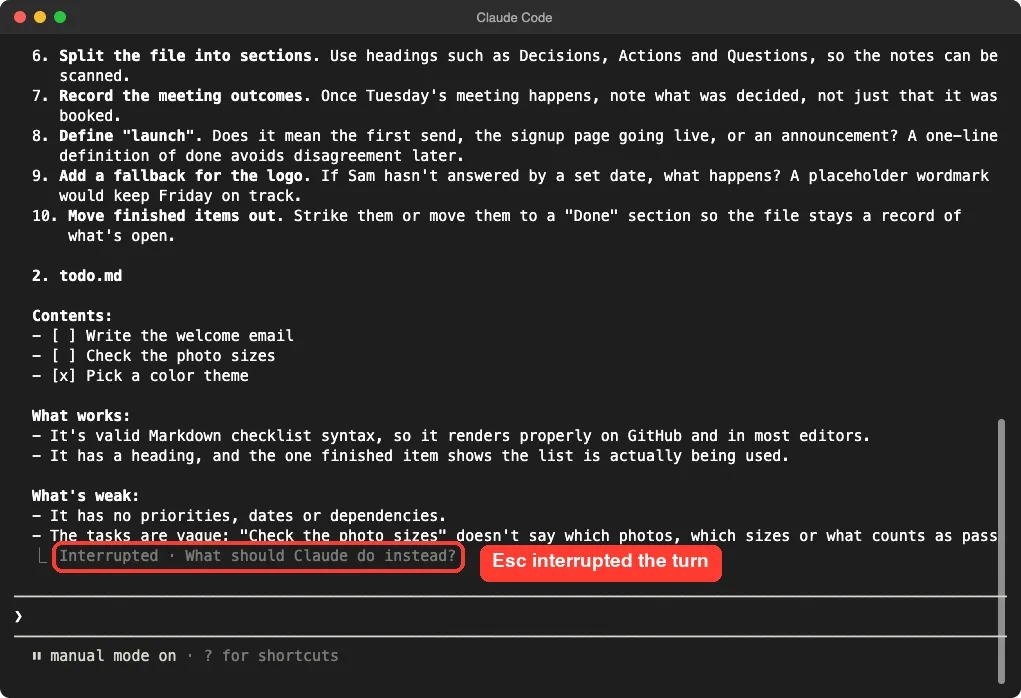Viewport: 1021px width, 698px height.
Task: Click the "Interrupted · What should Claude do instead?" message
Action: point(258,556)
